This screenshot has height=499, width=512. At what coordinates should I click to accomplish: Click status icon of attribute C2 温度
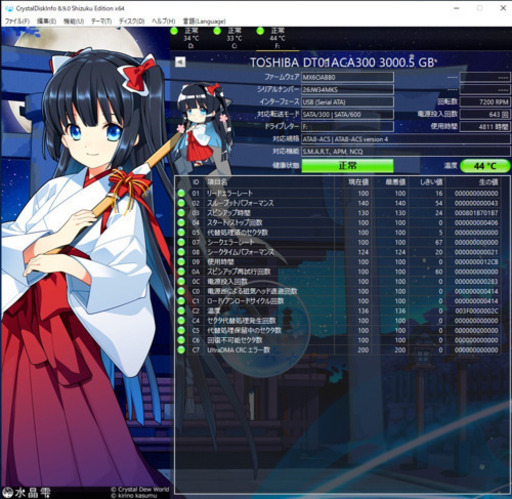[x=181, y=311]
